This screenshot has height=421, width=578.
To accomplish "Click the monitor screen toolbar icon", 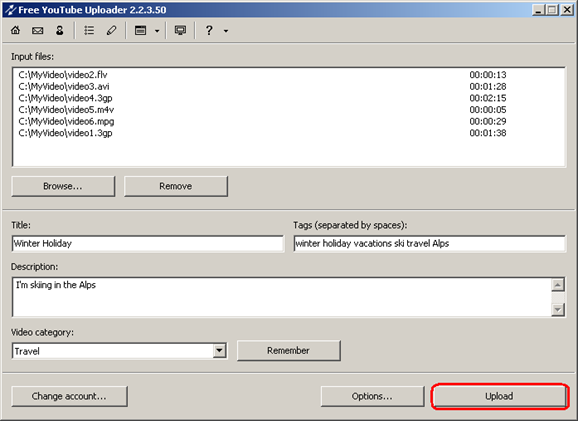I will (180, 31).
